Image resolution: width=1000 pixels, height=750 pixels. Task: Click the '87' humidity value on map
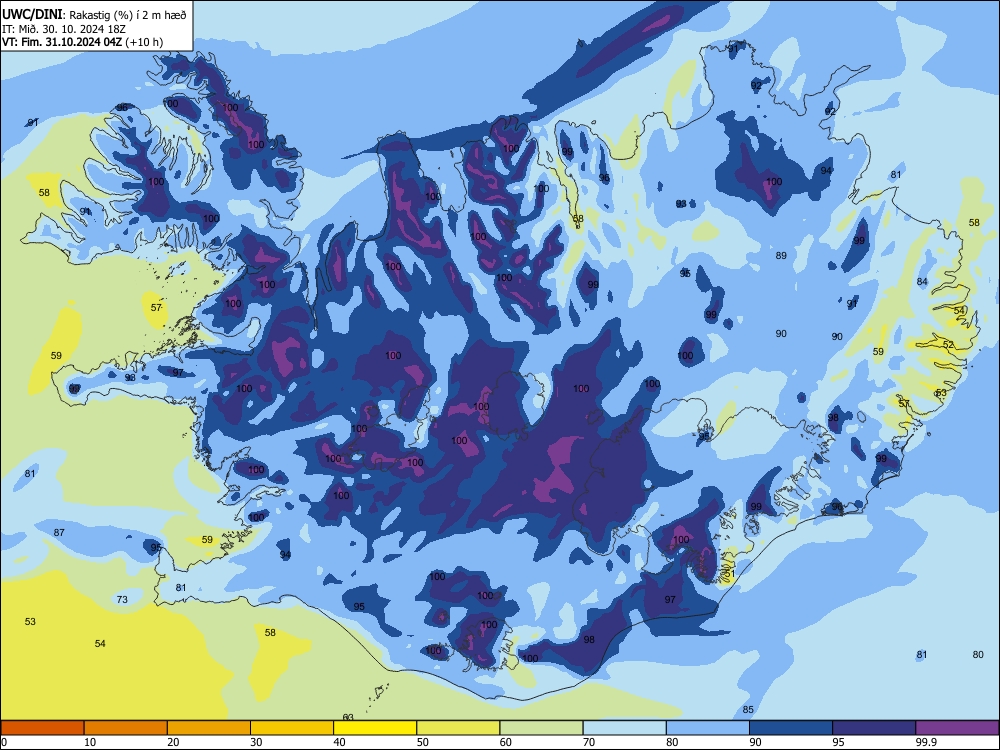(x=59, y=533)
